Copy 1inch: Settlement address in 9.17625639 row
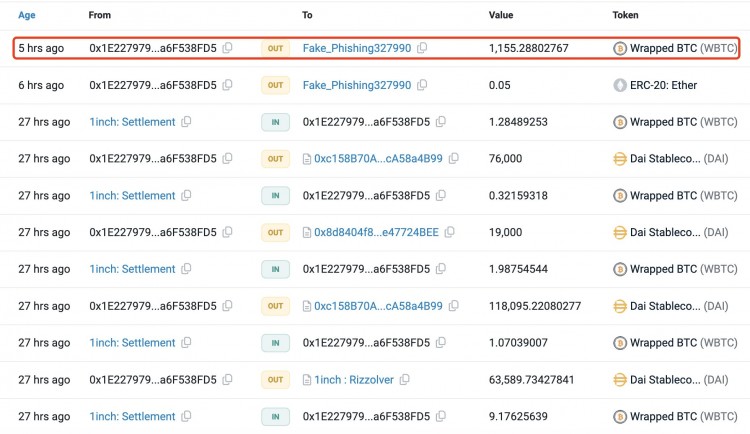The width and height of the screenshot is (750, 434). [x=186, y=416]
